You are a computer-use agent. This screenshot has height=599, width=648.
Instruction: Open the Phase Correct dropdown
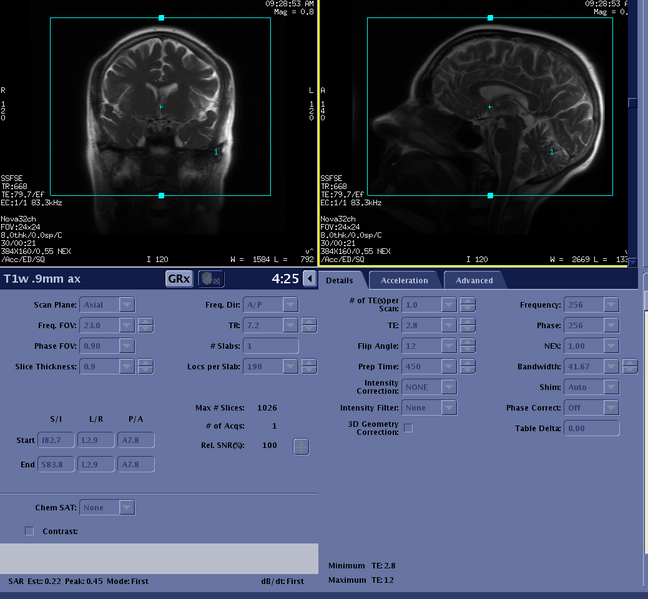(x=611, y=408)
